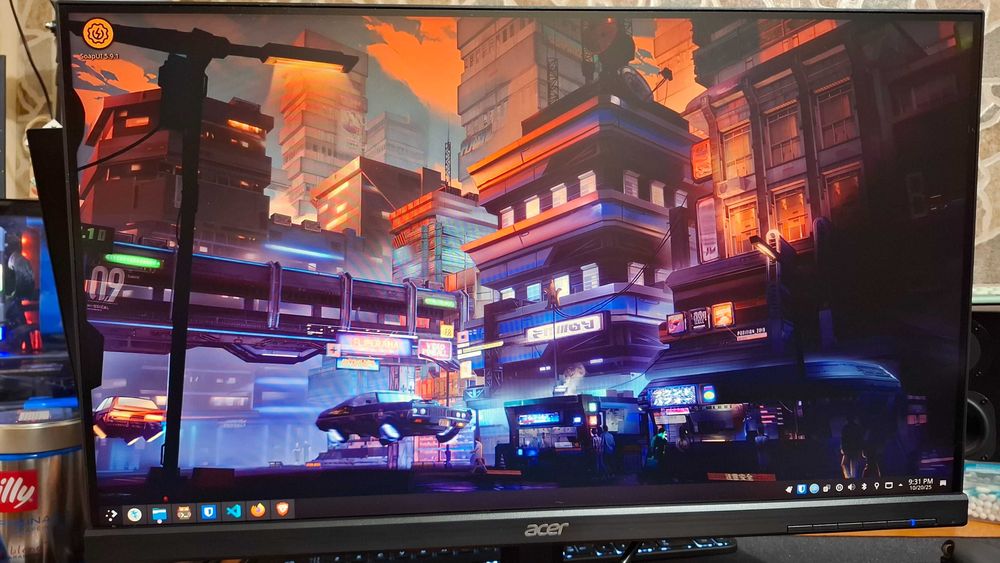The height and width of the screenshot is (563, 1000).
Task: Open the SoapUI 5.9.1 desktop shortcut
Action: tap(98, 39)
